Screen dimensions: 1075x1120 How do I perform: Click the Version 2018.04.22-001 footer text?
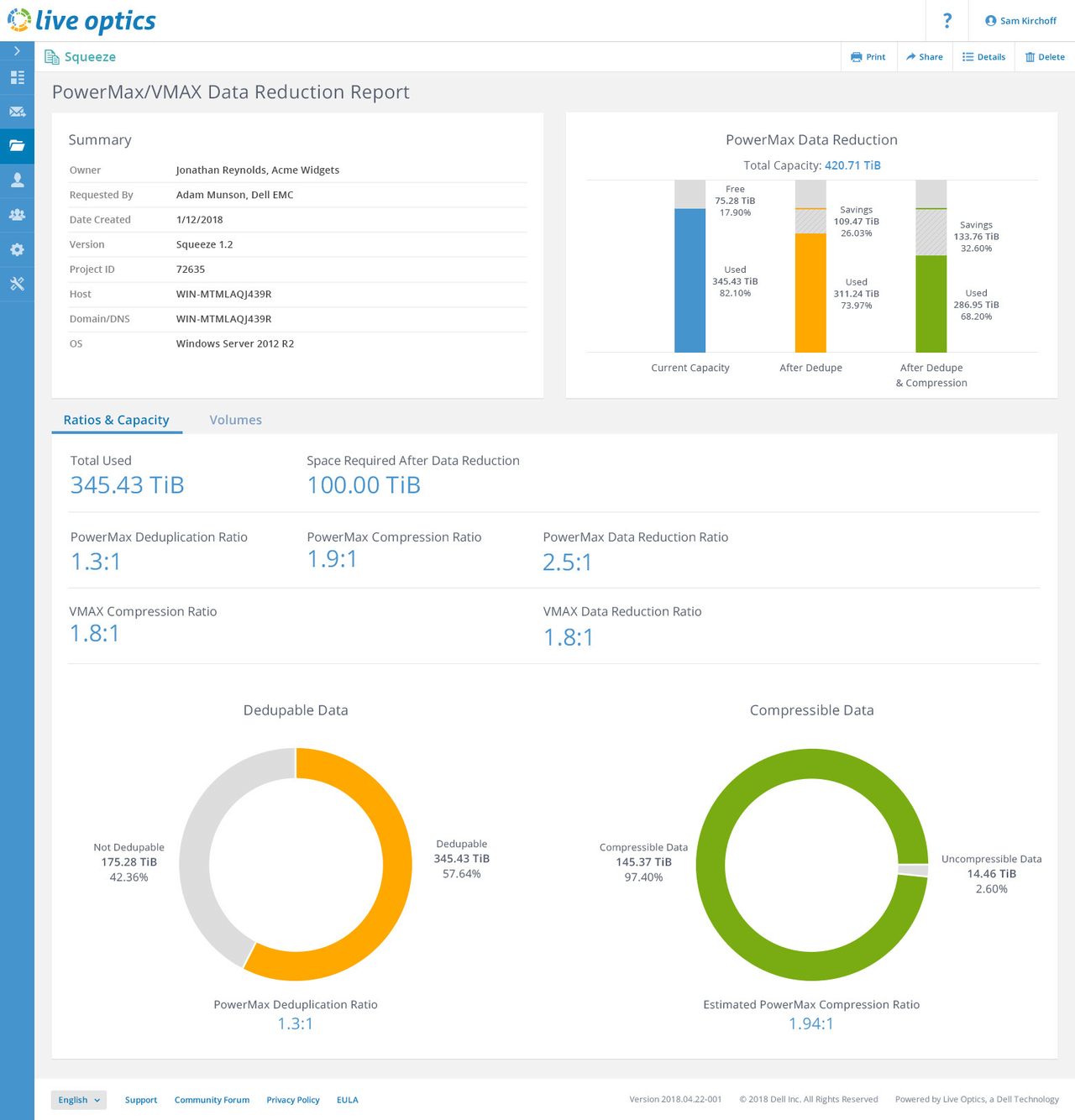click(675, 1100)
